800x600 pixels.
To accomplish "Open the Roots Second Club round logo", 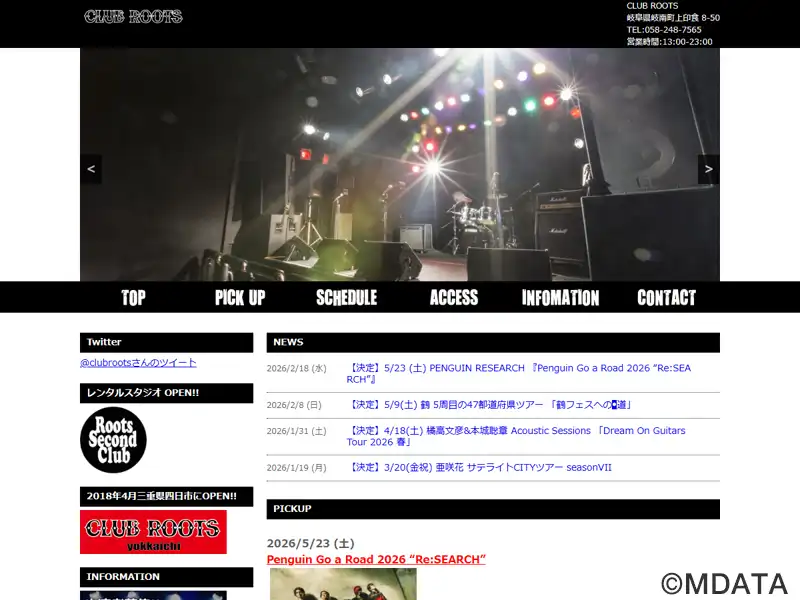I will click(x=113, y=440).
